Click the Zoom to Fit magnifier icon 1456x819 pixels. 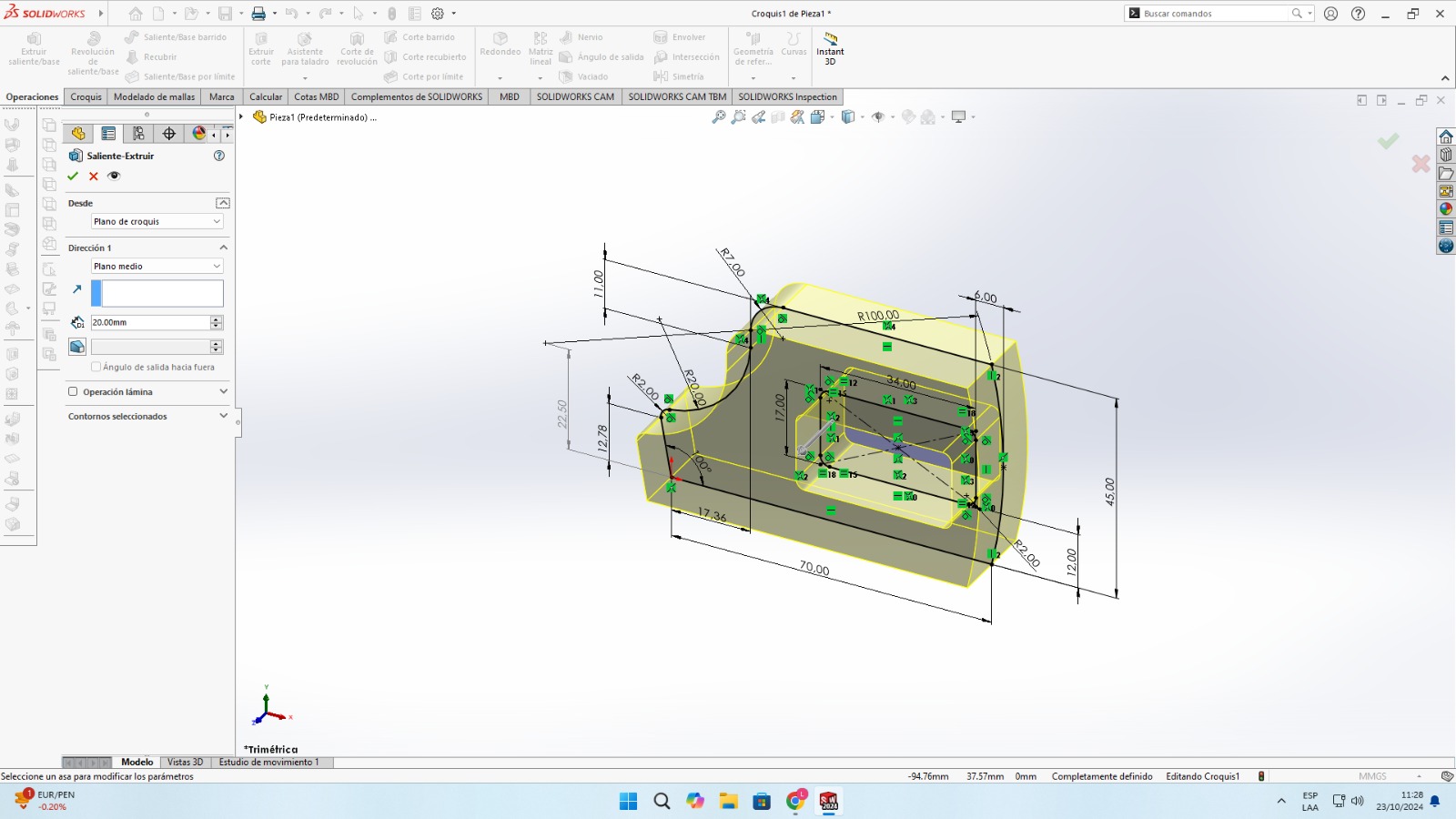tap(718, 117)
